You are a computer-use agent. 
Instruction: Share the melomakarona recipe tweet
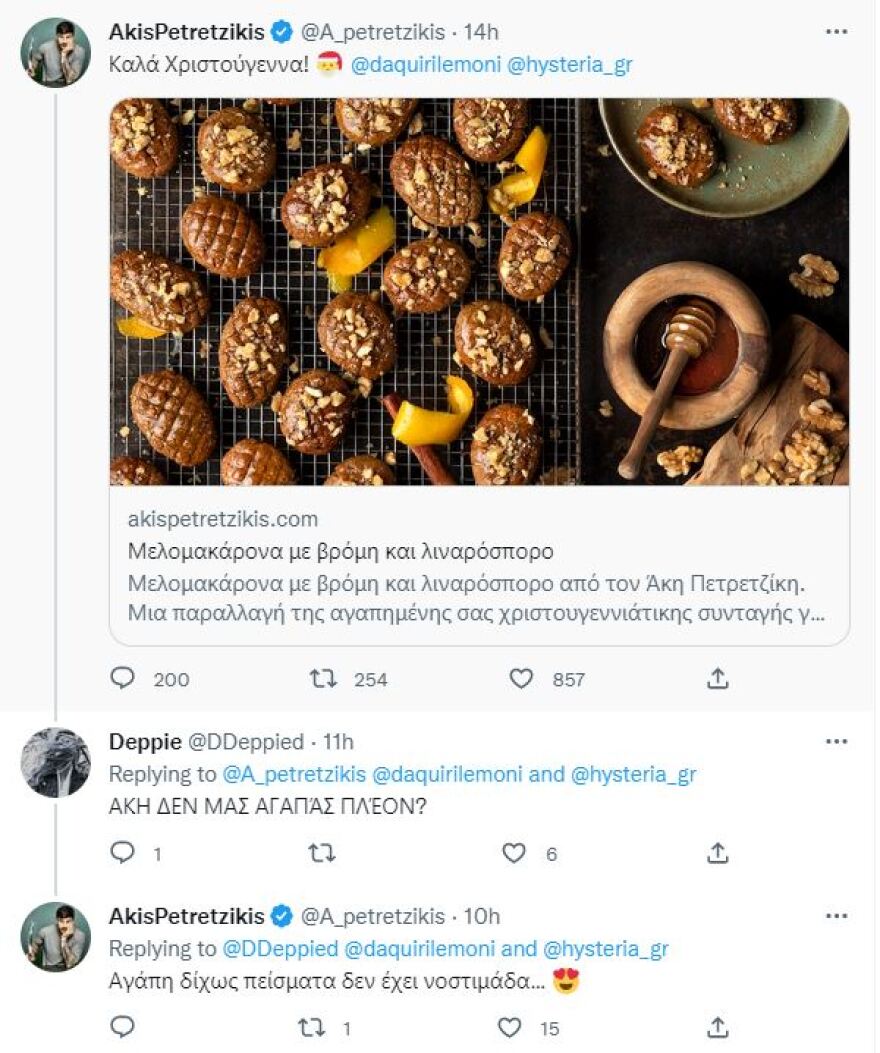coord(717,679)
